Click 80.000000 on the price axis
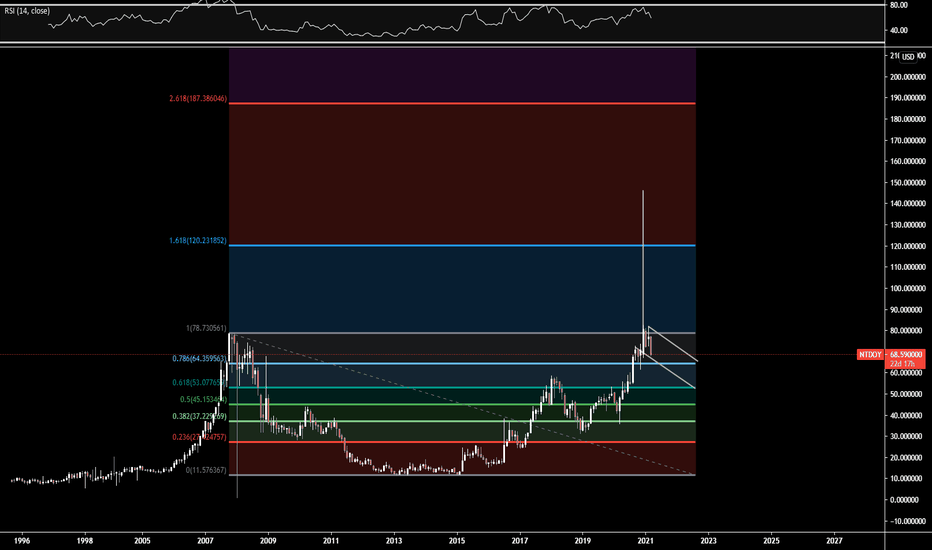Image resolution: width=932 pixels, height=550 pixels. coord(908,331)
